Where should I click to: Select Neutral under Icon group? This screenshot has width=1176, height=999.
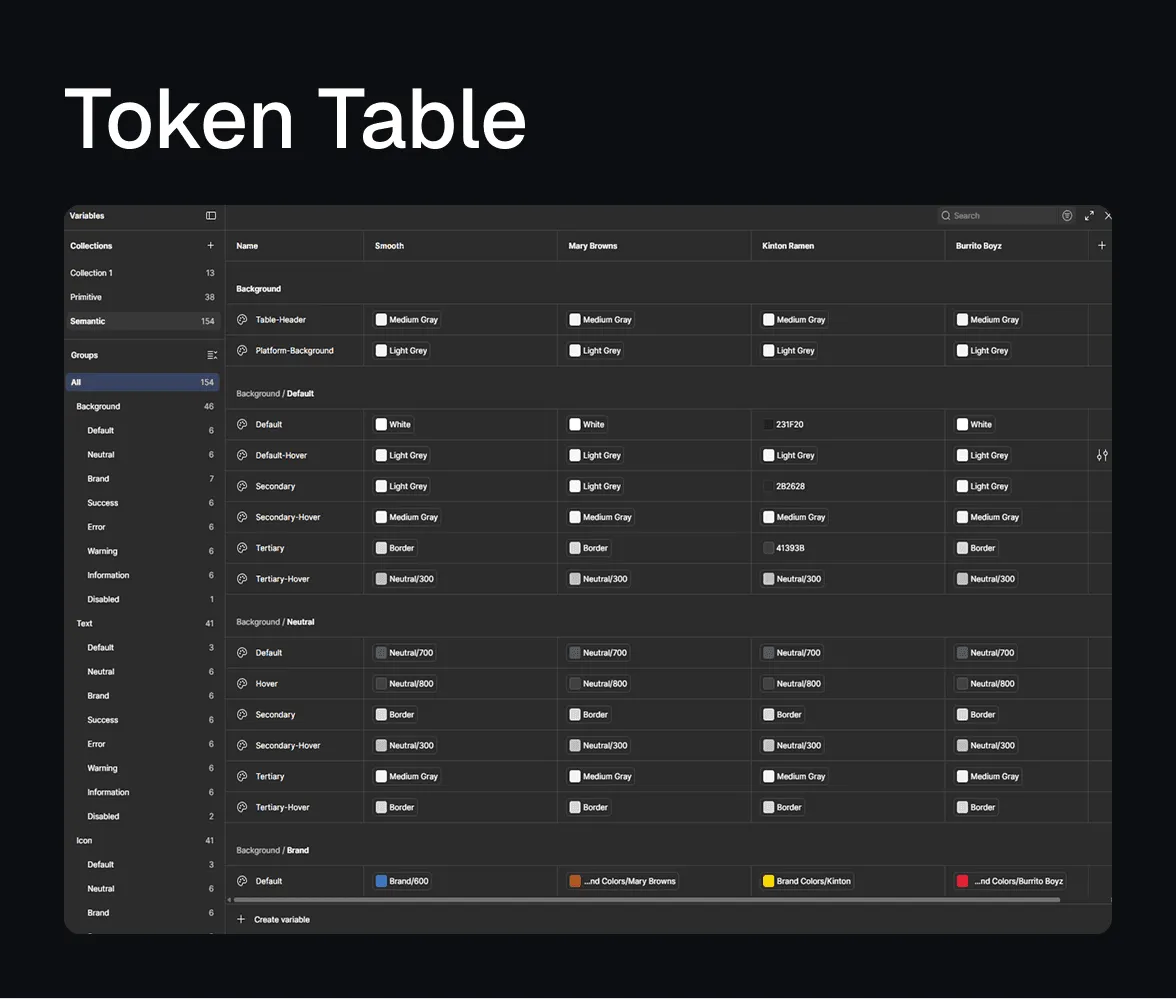[x=142, y=889]
